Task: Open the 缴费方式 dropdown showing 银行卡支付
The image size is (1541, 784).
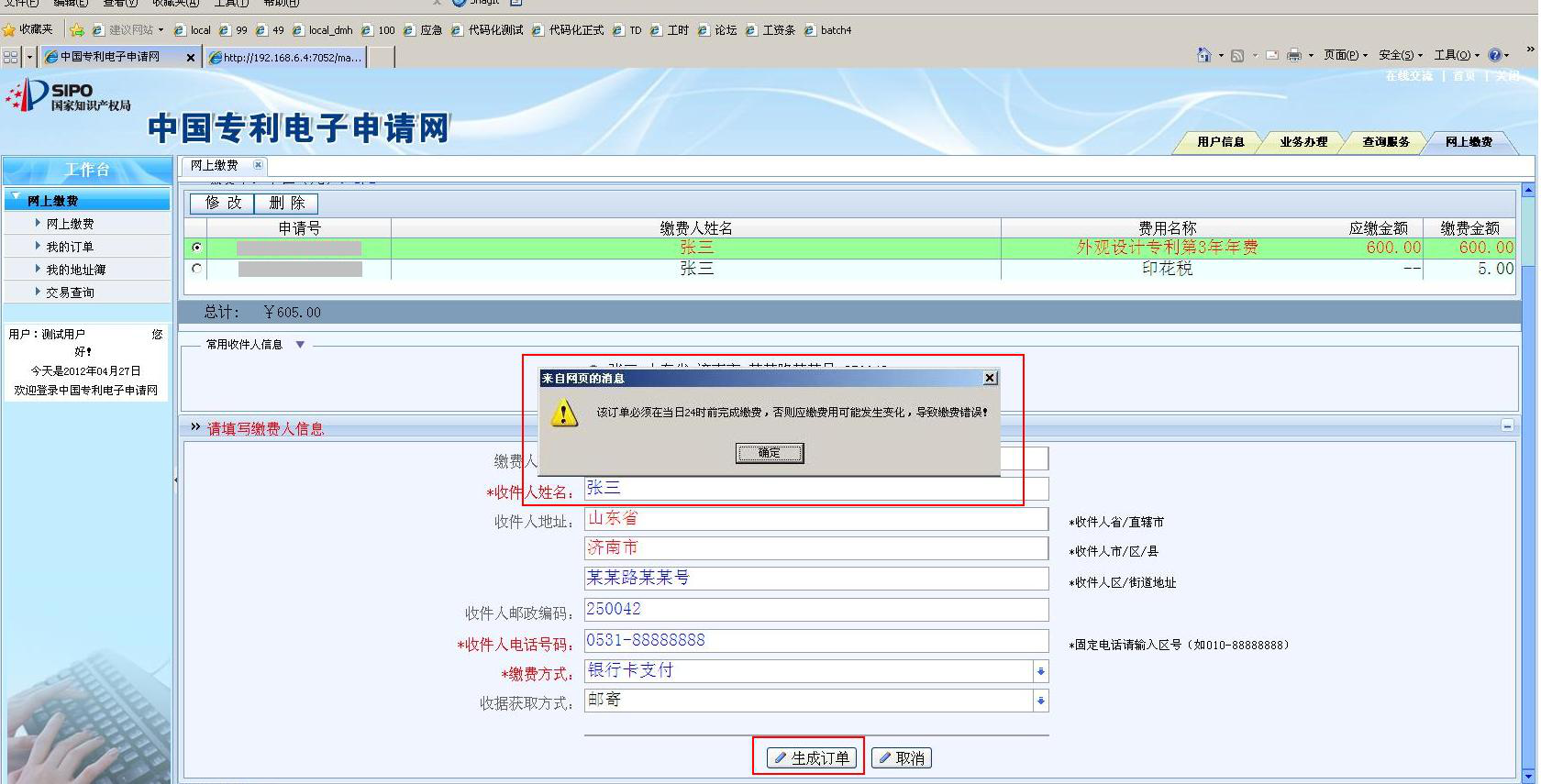Action: [1040, 671]
